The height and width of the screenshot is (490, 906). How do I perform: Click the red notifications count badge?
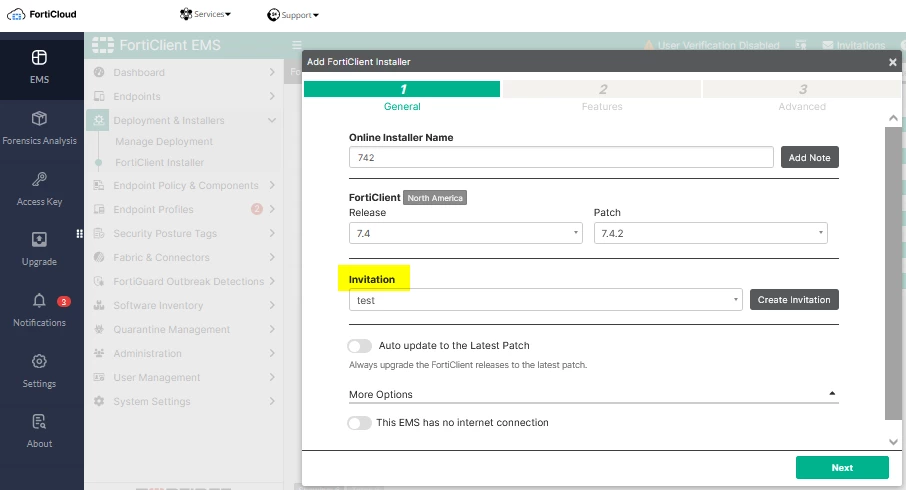click(x=64, y=301)
